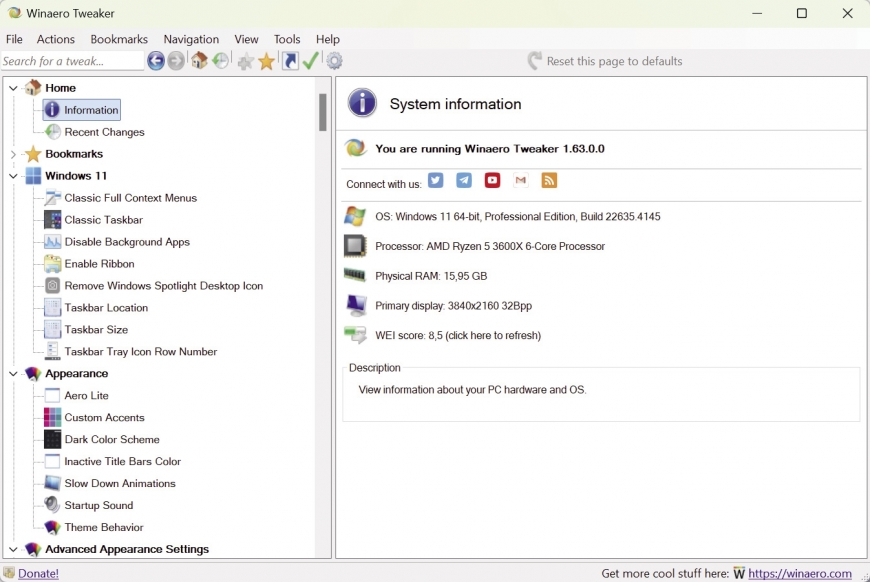Click the Gmail envelope icon
This screenshot has height=582, width=870.
coord(520,180)
